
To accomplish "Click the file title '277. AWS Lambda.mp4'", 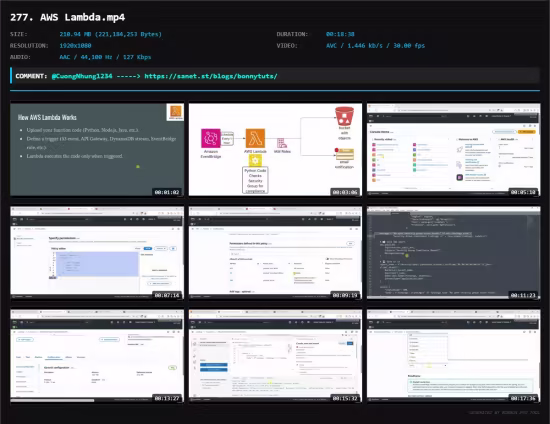I will point(67,17).
